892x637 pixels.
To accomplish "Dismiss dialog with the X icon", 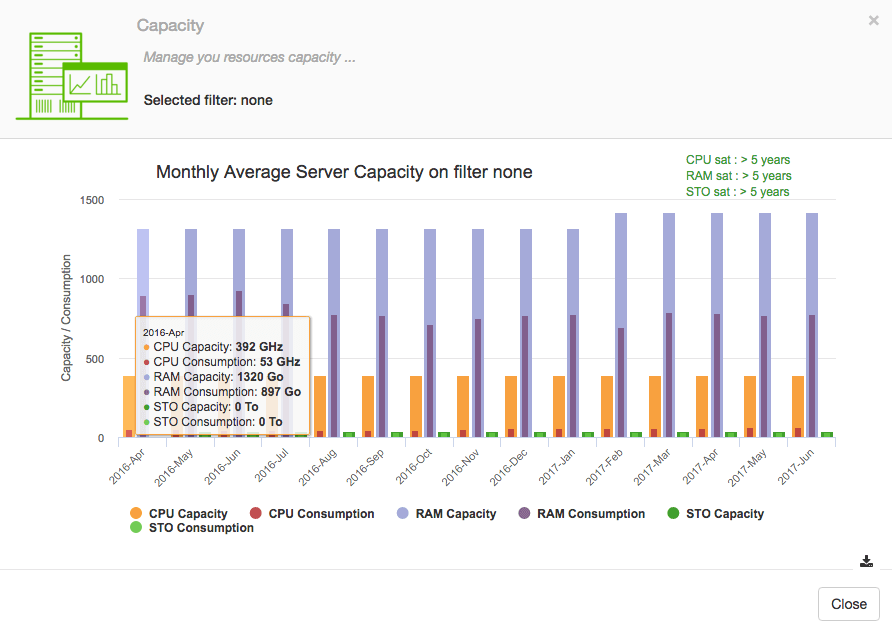I will (x=873, y=21).
